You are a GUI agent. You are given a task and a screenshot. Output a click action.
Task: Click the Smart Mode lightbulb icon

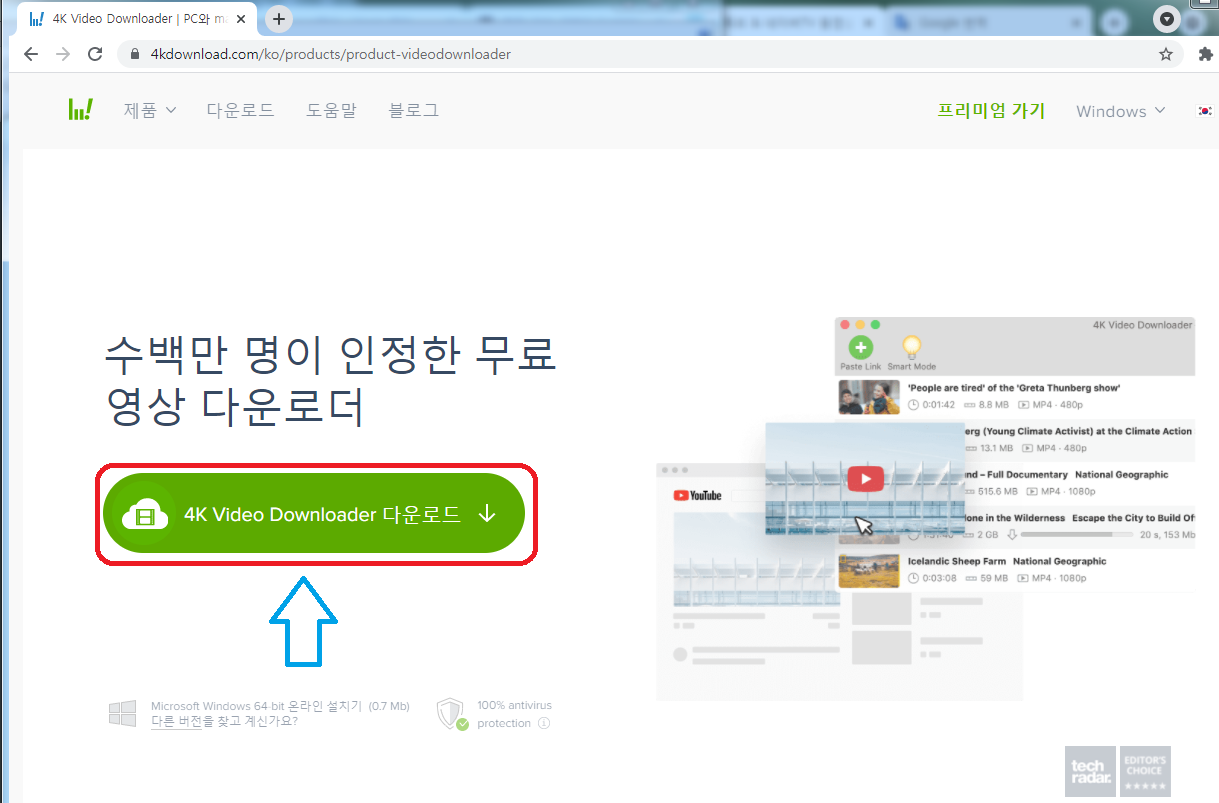[911, 347]
